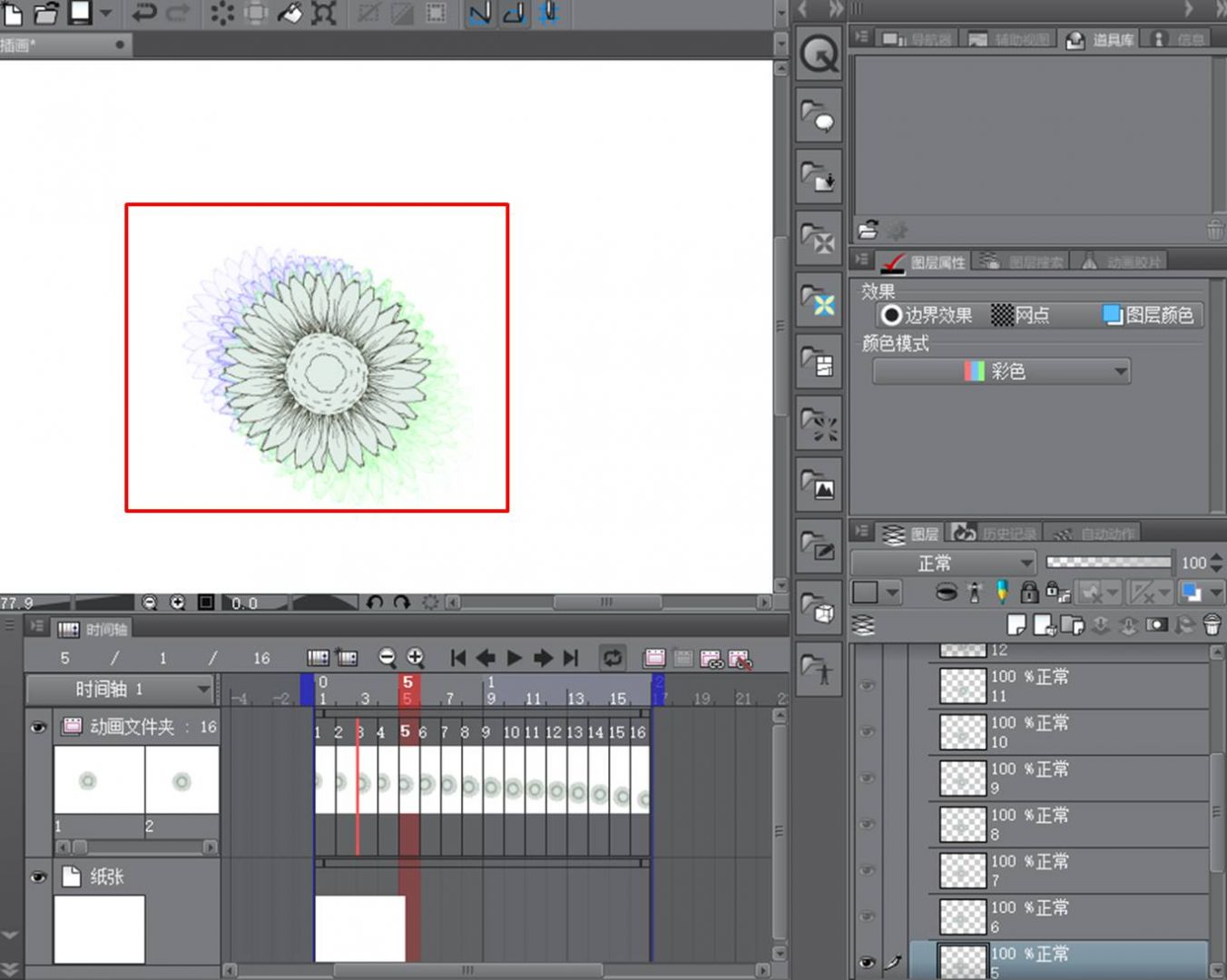Open the quick access panel icon
1227x980 pixels.
(x=820, y=54)
